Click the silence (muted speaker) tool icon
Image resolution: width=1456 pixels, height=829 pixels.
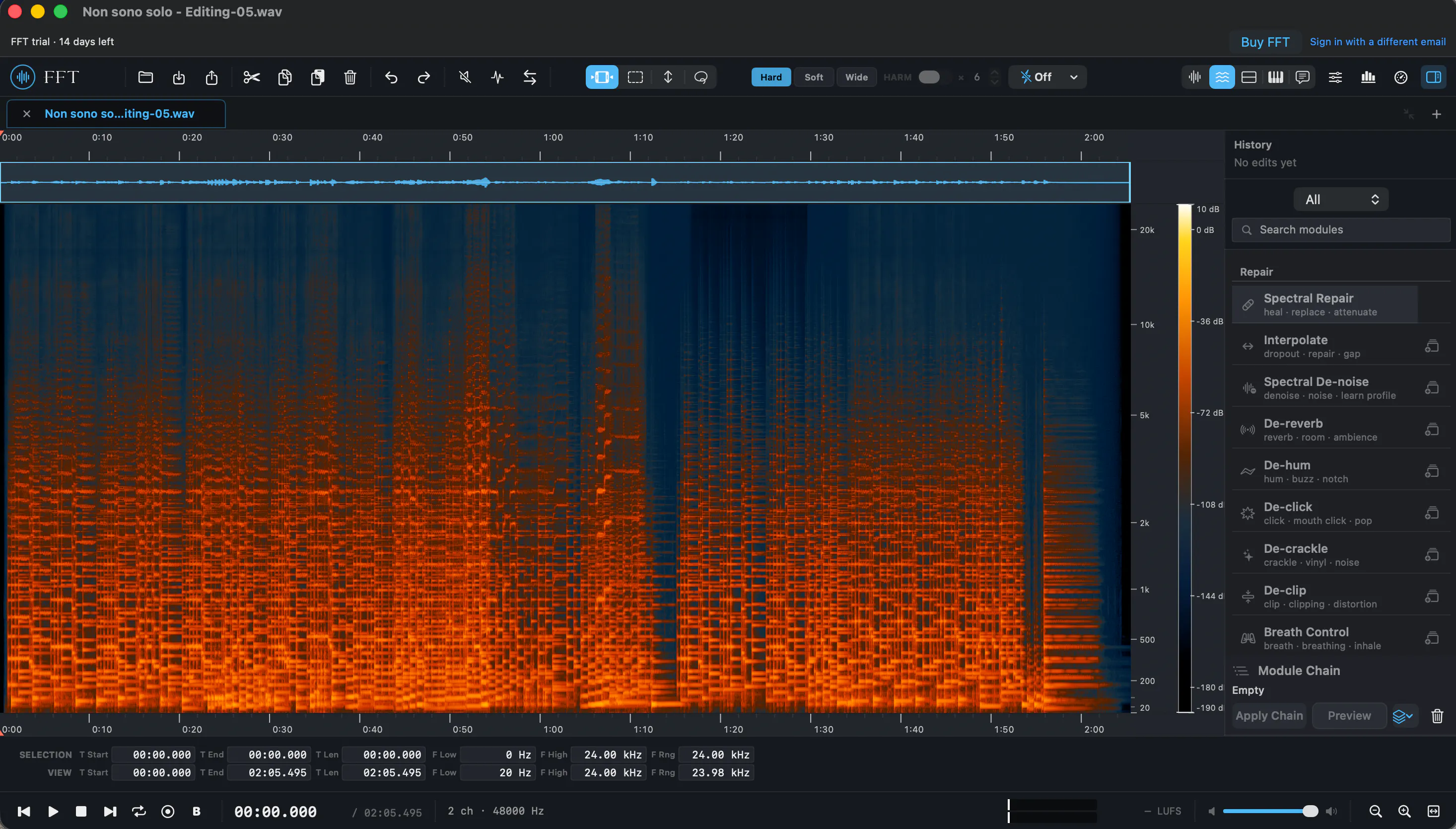[465, 77]
